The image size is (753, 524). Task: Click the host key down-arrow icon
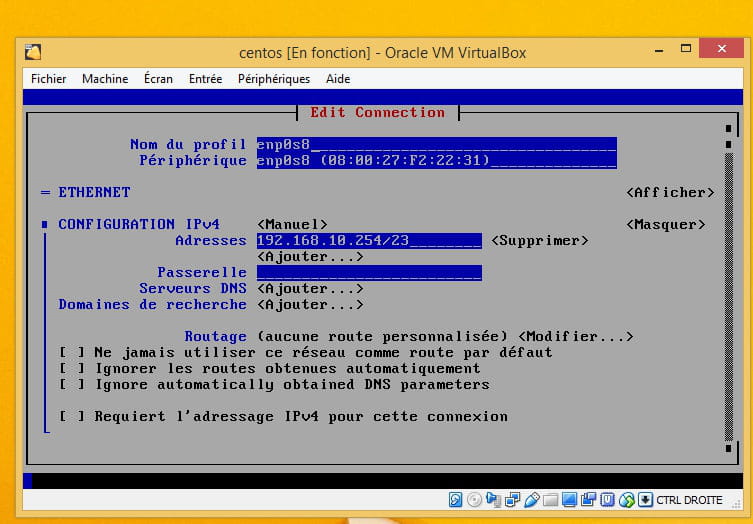pyautogui.click(x=645, y=500)
